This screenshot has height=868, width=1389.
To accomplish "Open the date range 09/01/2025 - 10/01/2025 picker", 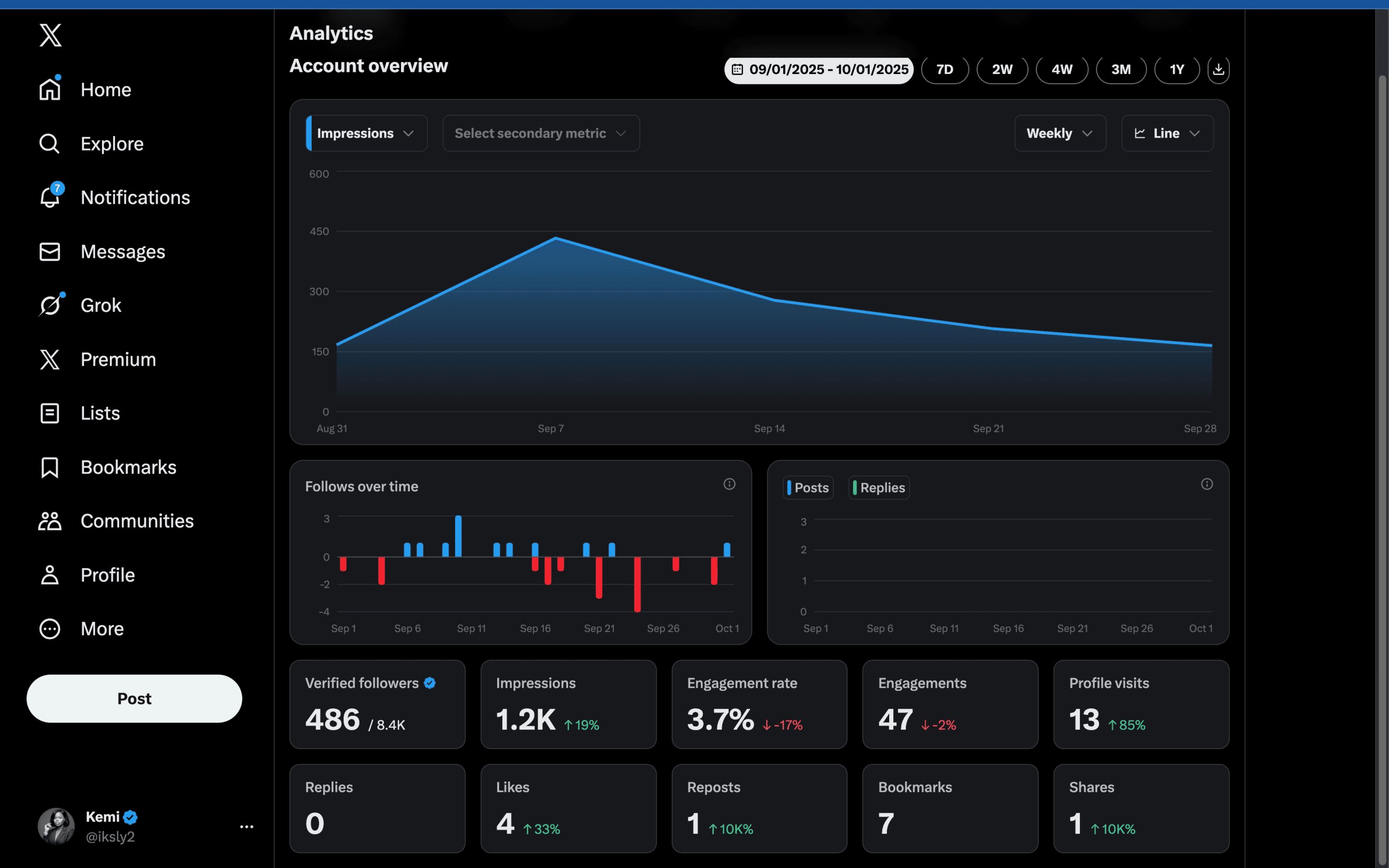I will click(818, 69).
